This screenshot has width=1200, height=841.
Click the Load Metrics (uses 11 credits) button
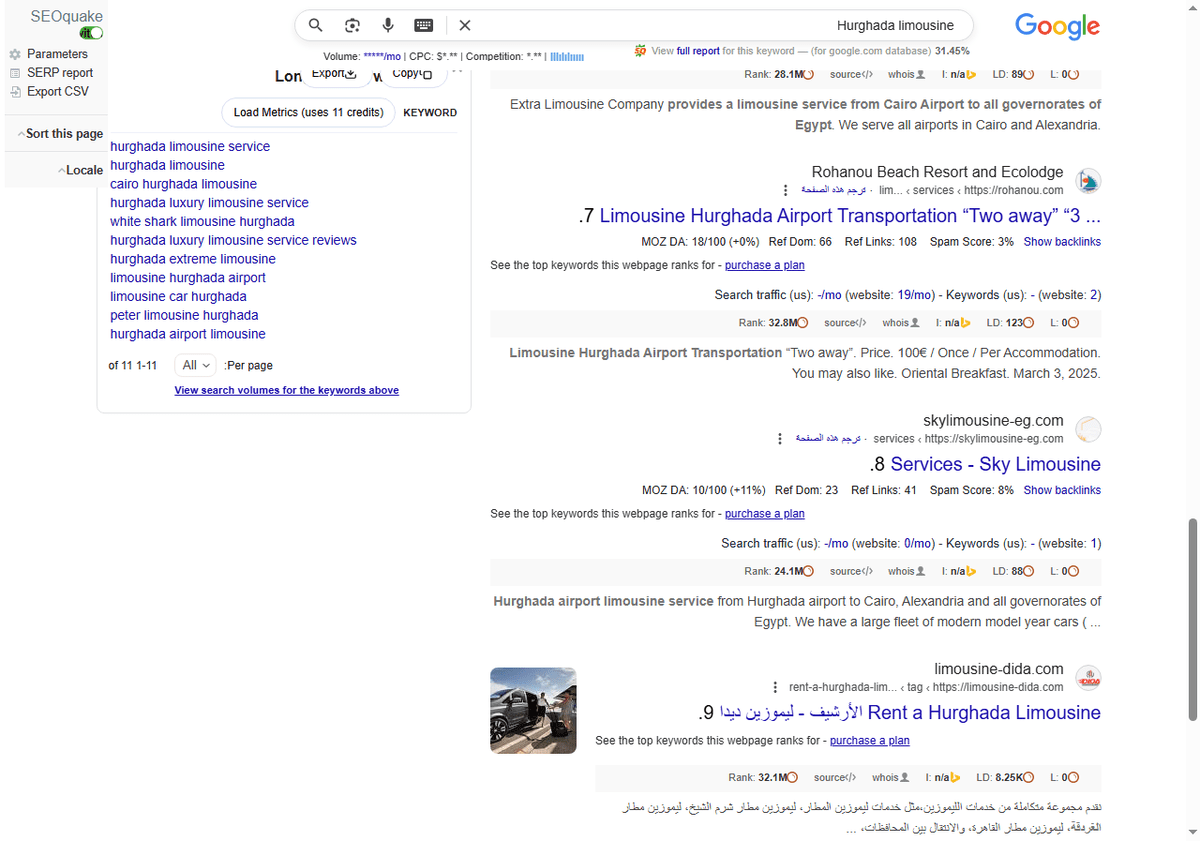click(307, 113)
